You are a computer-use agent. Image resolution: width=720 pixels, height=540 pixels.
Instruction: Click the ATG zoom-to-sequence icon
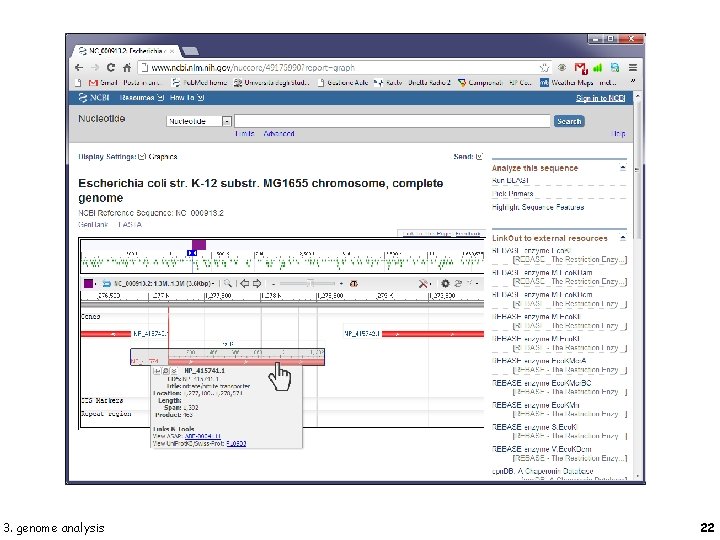click(354, 284)
